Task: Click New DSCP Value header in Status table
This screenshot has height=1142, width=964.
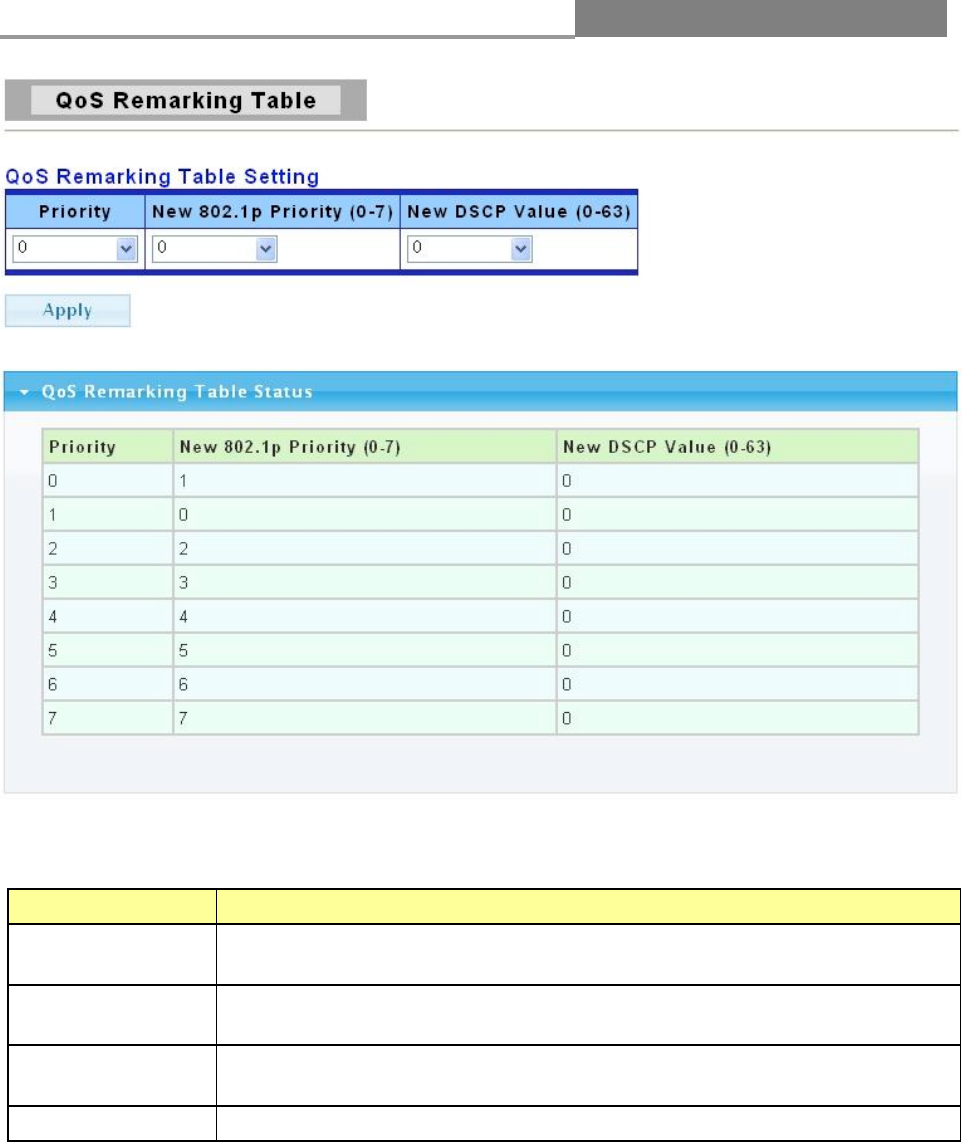Action: pyautogui.click(x=738, y=446)
